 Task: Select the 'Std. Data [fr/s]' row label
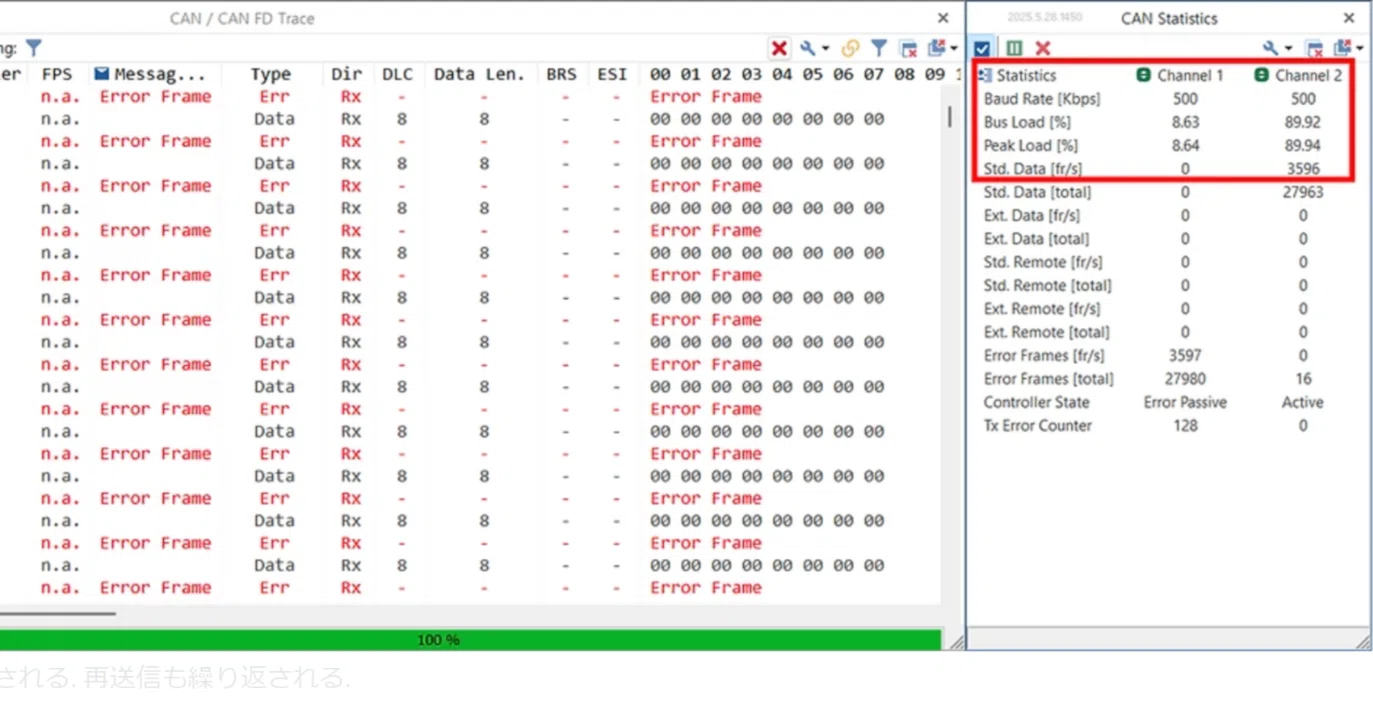pyautogui.click(x=1032, y=169)
